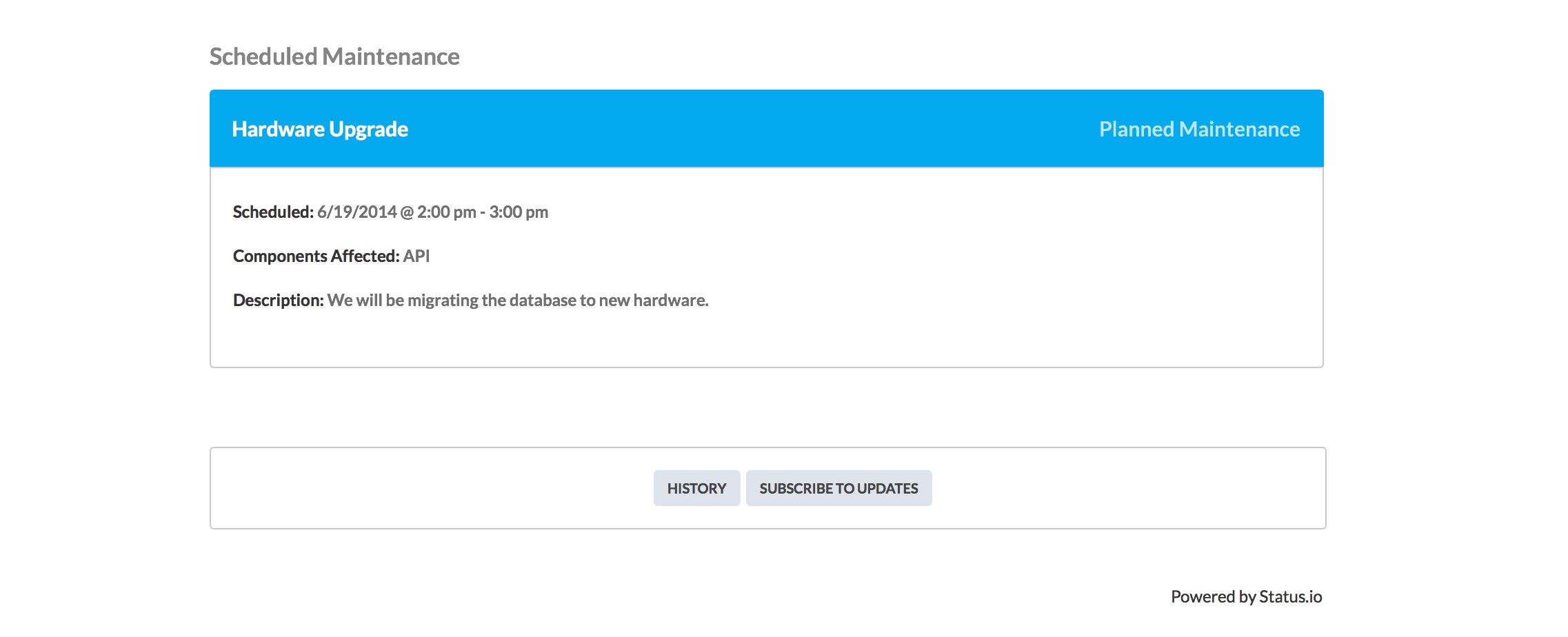Click the word 'hardware.' in the description
The height and width of the screenshot is (637, 1568).
click(x=671, y=300)
